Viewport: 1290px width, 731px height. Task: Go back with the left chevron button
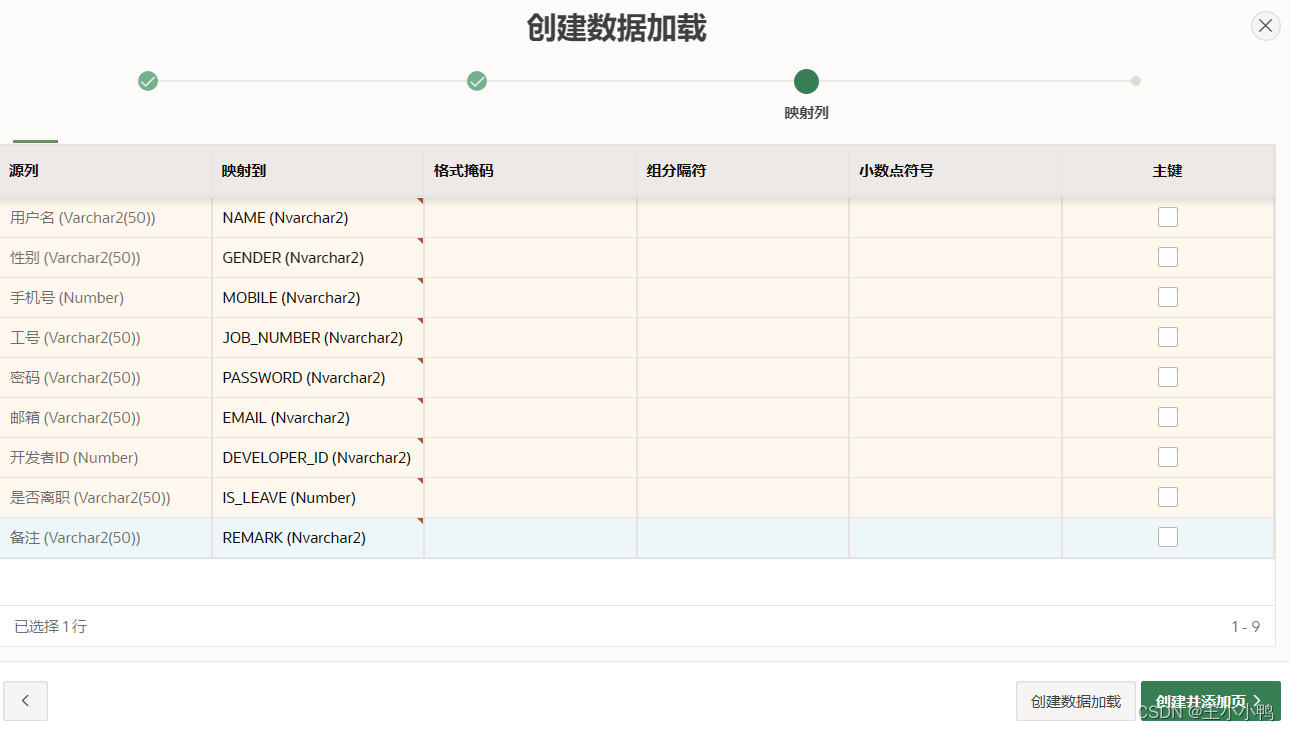coord(25,701)
